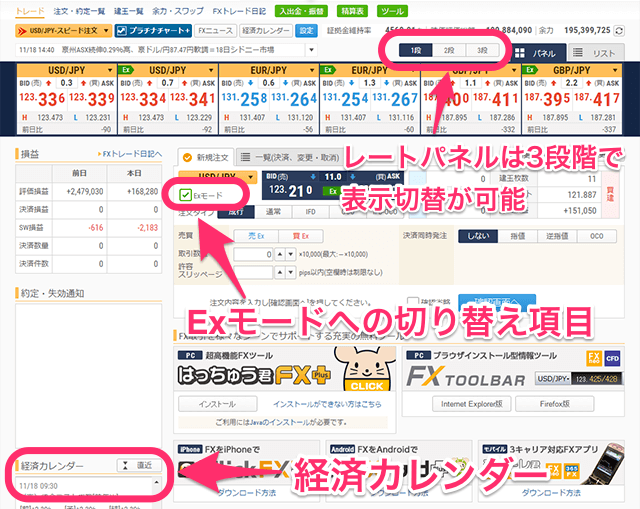Expand the news ticker dropdown arrow

311,50
